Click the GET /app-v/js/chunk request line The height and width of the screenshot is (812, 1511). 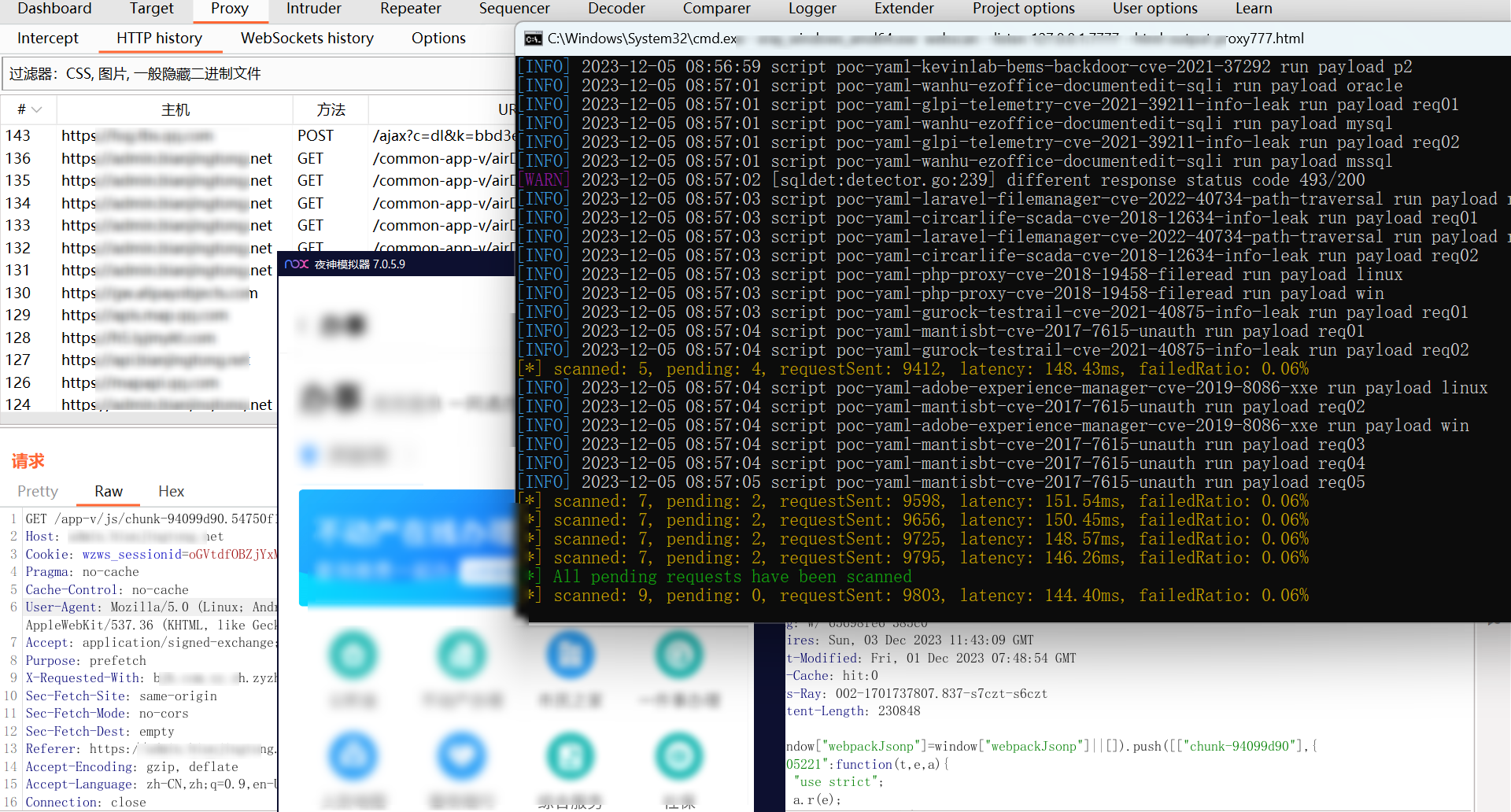coord(151,519)
